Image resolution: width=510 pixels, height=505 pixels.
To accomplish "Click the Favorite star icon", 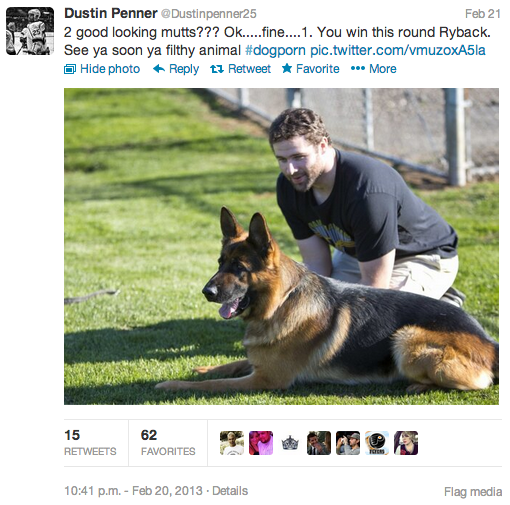I will tap(287, 69).
